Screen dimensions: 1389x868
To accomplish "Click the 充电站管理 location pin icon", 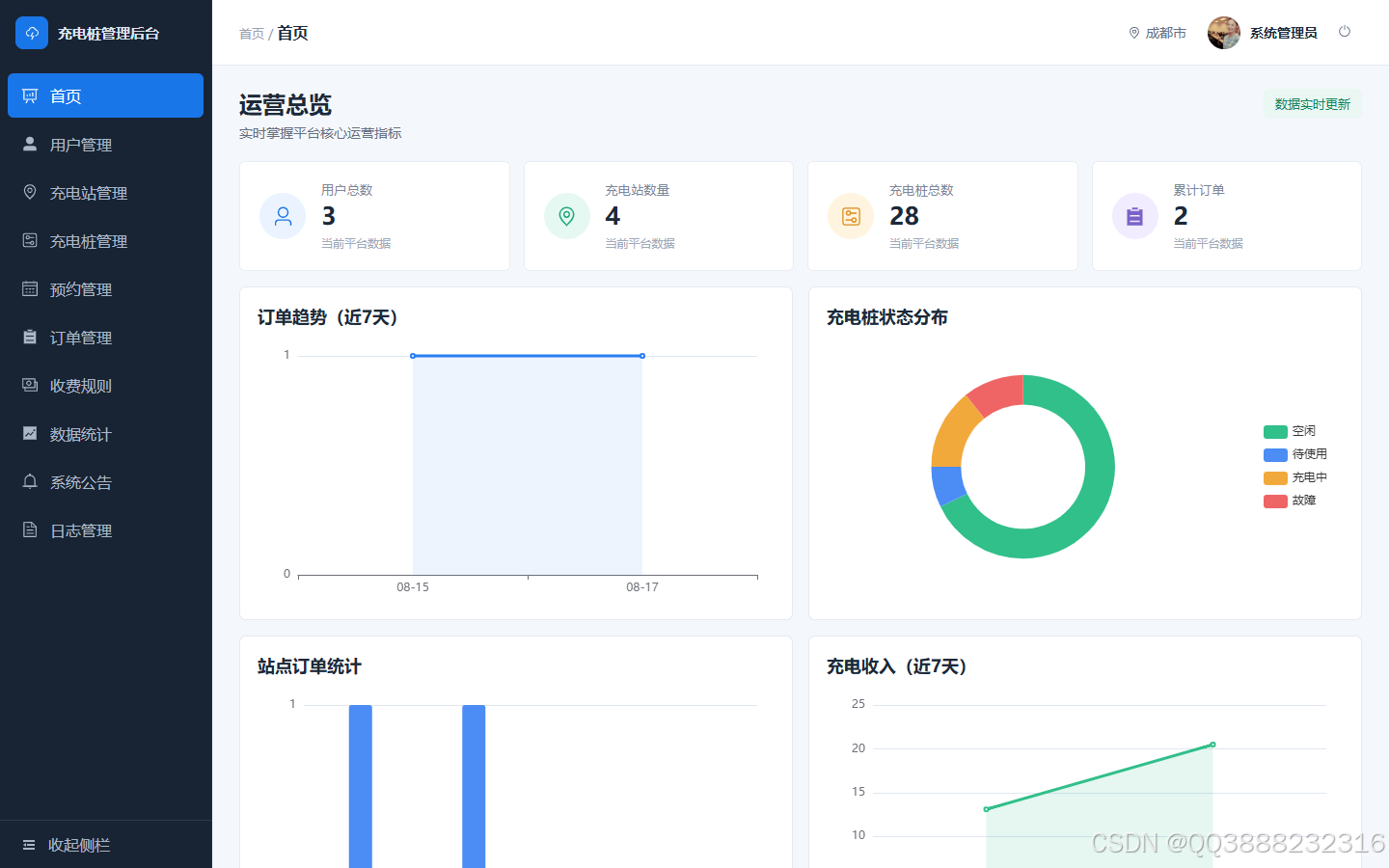I will coord(30,192).
